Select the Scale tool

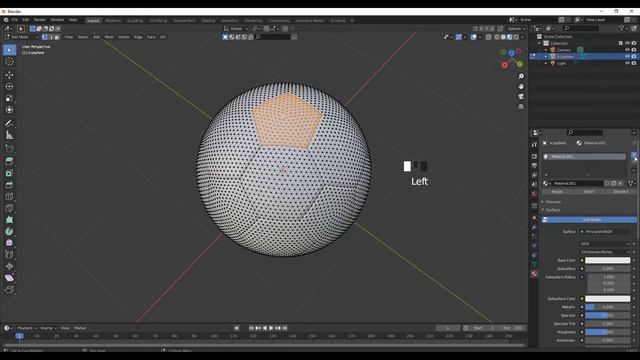click(9, 98)
